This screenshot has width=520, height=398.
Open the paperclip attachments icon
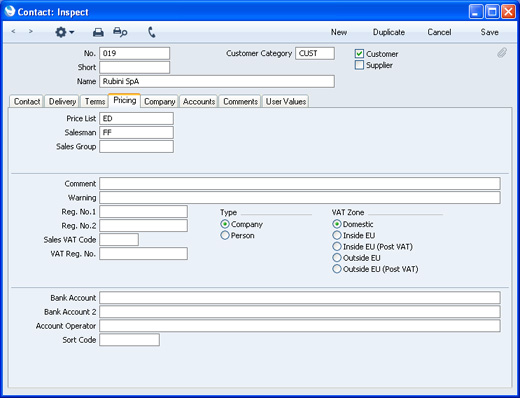(502, 53)
